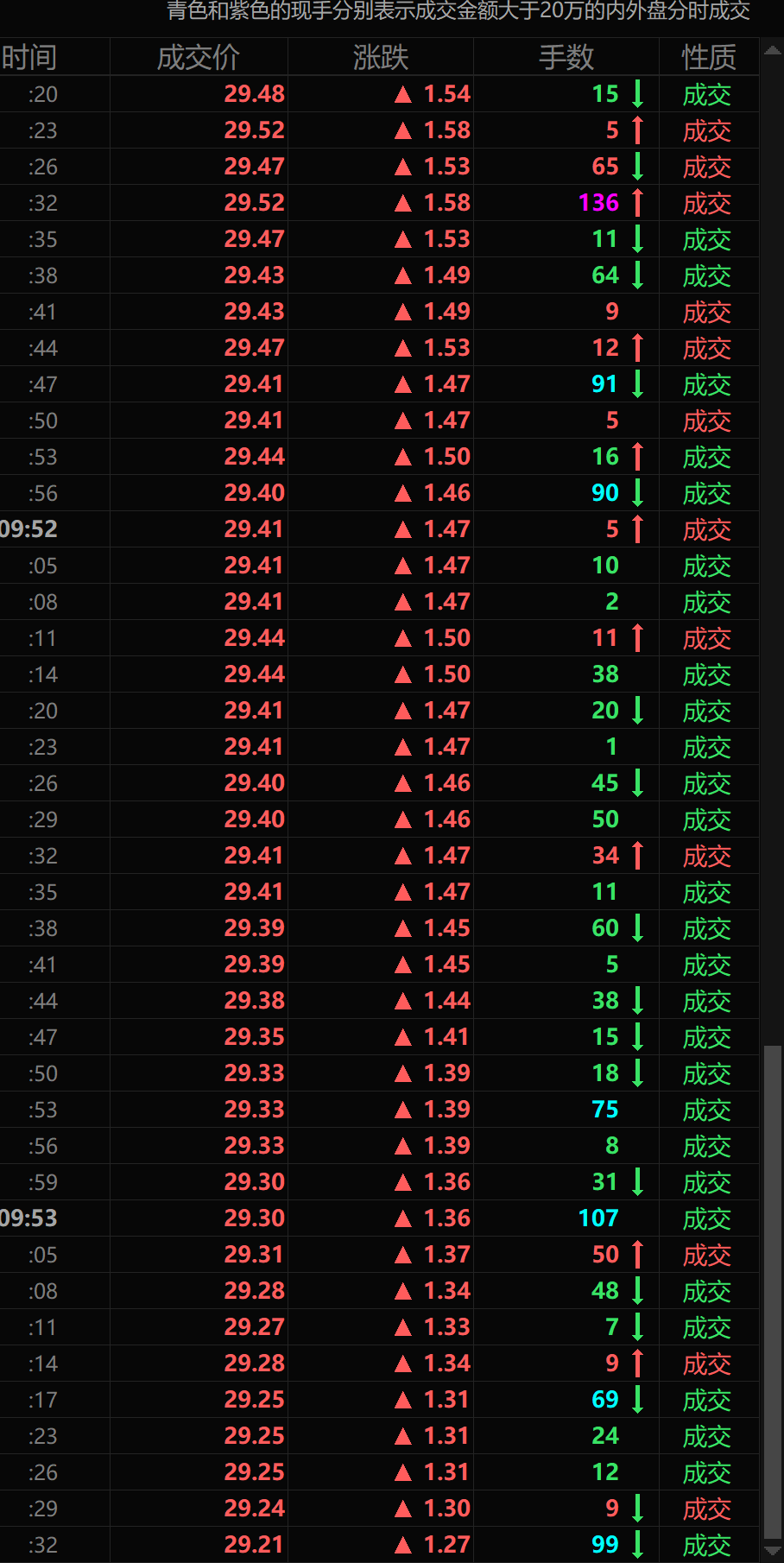Click the change value 1.41
This screenshot has width=784, height=1563.
pos(447,1037)
